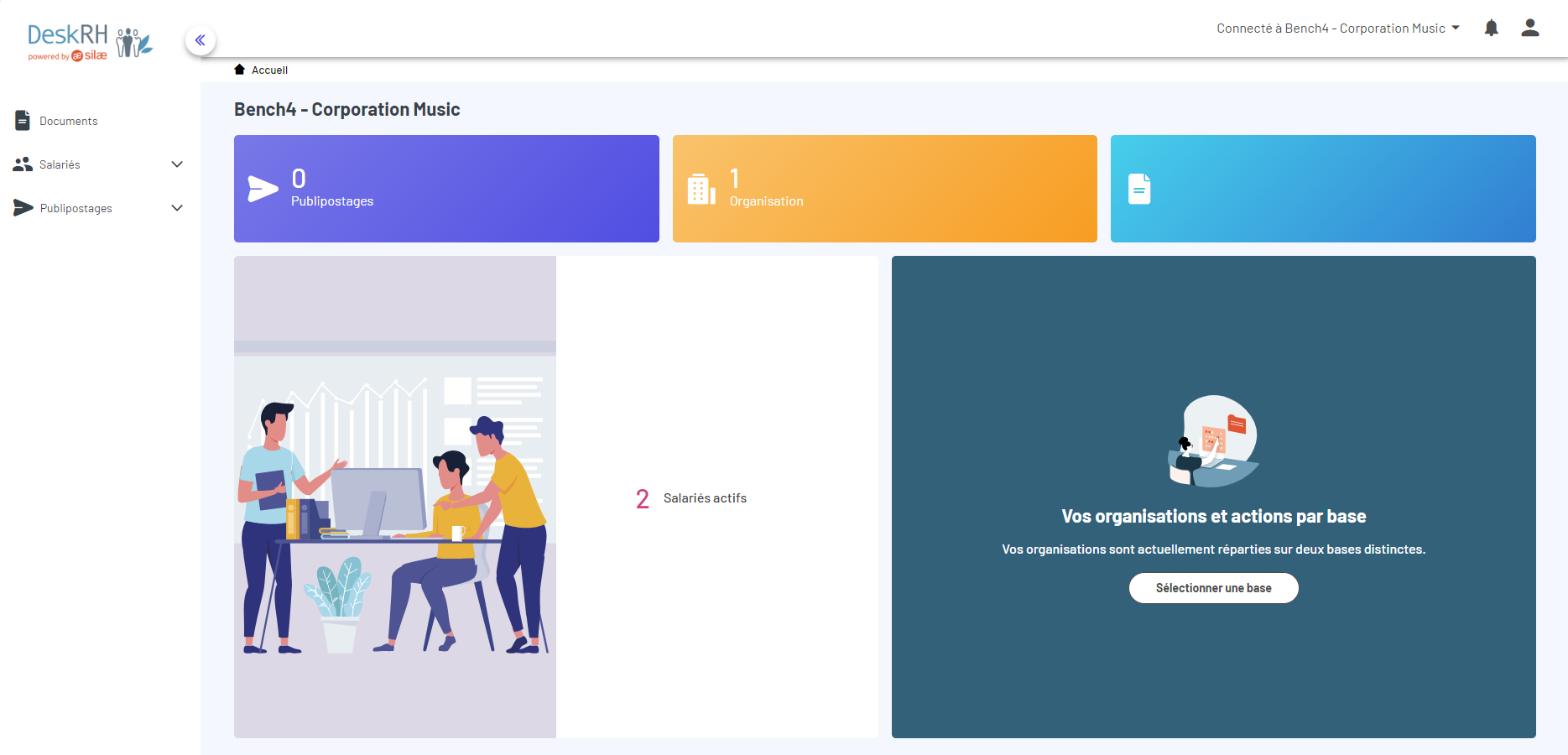The image size is (1568, 755).
Task: Go to Accueil breadcrumb link
Action: [x=269, y=70]
